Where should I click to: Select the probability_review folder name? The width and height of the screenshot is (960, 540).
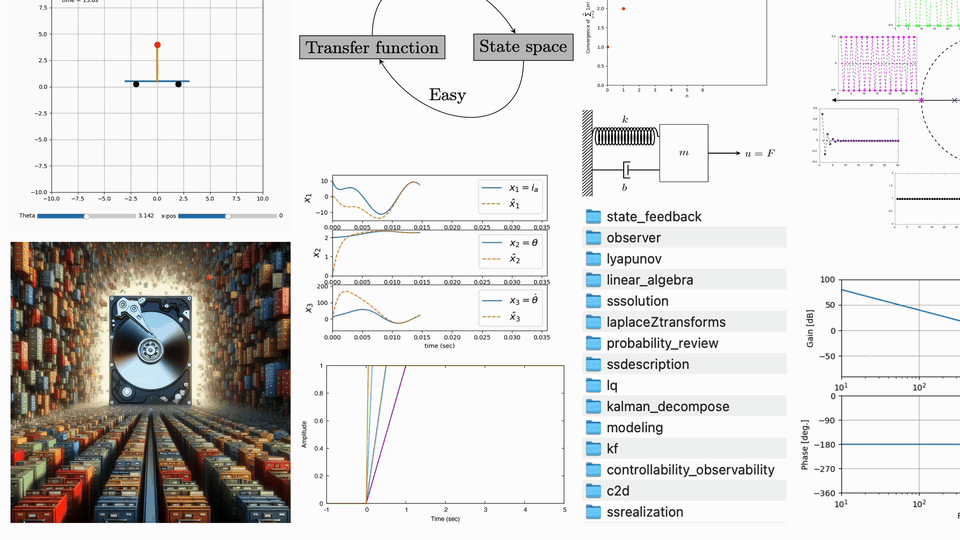662,343
